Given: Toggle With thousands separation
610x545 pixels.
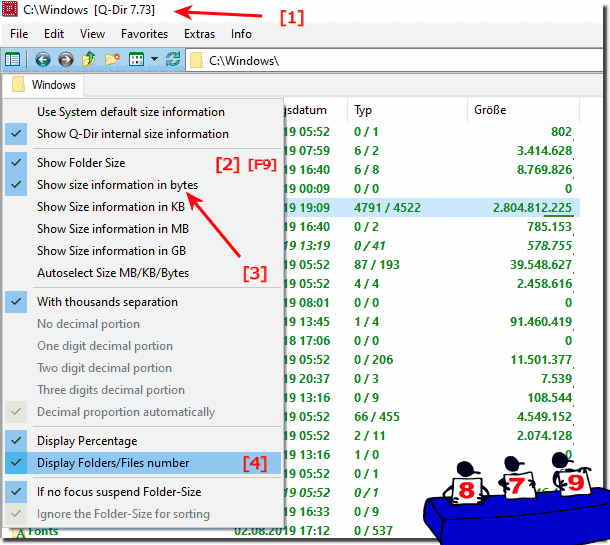Looking at the screenshot, I should tap(143, 302).
